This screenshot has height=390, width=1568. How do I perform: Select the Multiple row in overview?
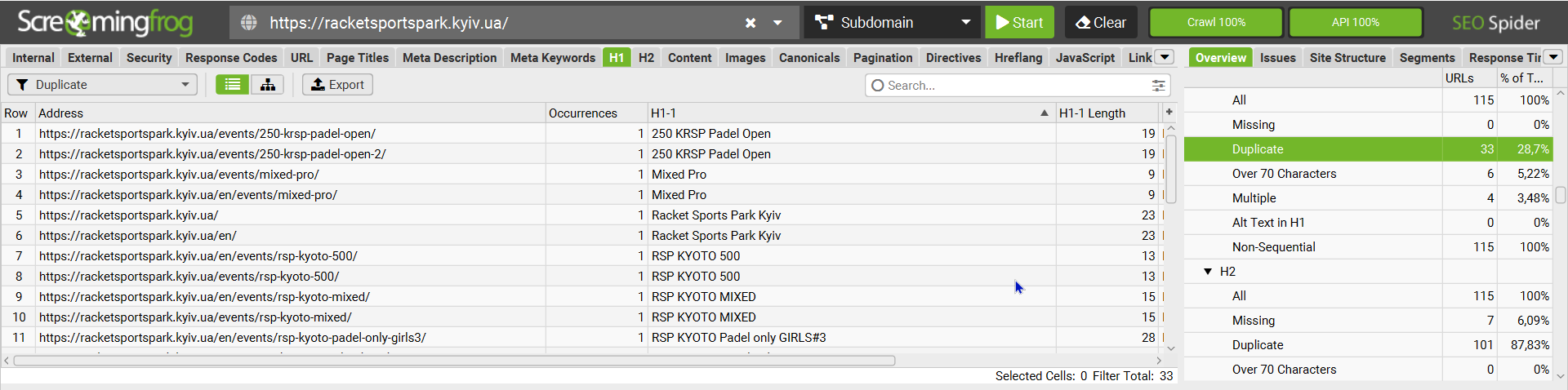click(1367, 197)
